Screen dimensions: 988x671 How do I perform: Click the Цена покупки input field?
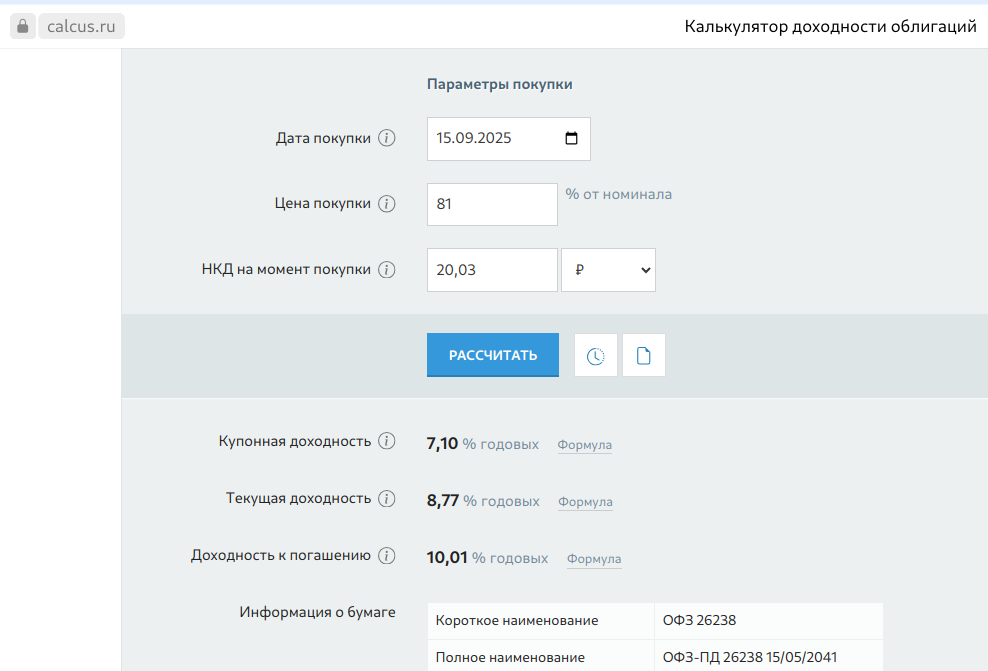(492, 203)
